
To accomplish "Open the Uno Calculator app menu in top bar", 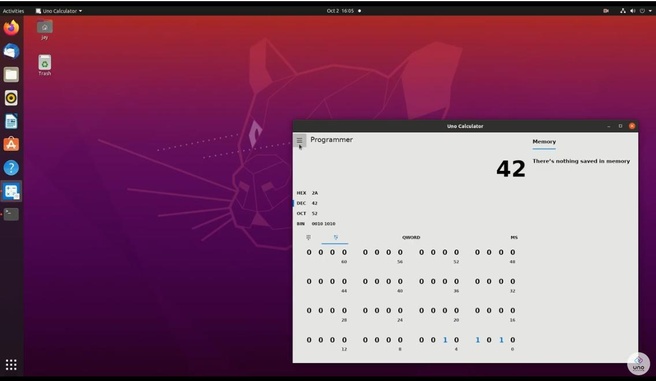I will (x=59, y=11).
